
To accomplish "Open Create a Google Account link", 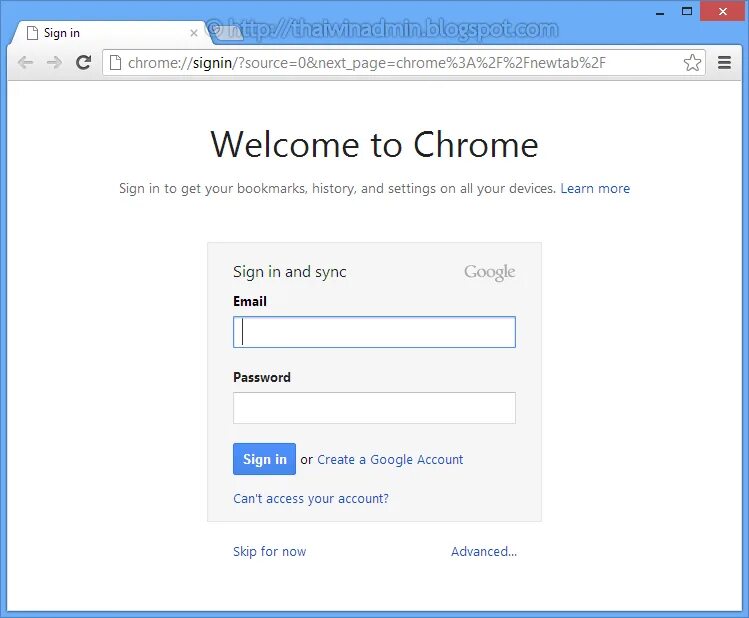I will coord(390,459).
